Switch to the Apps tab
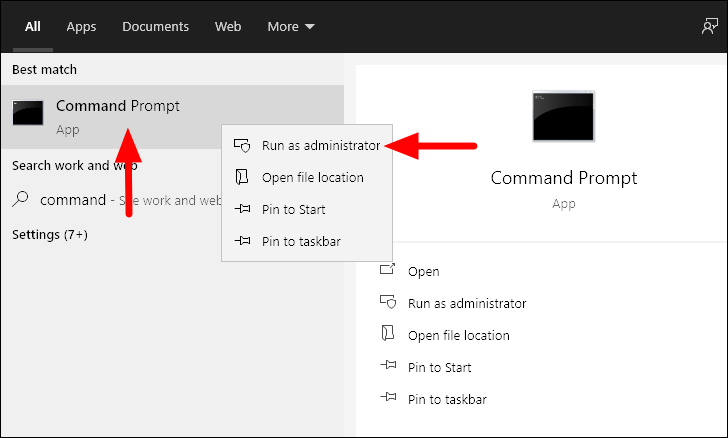 coord(81,26)
